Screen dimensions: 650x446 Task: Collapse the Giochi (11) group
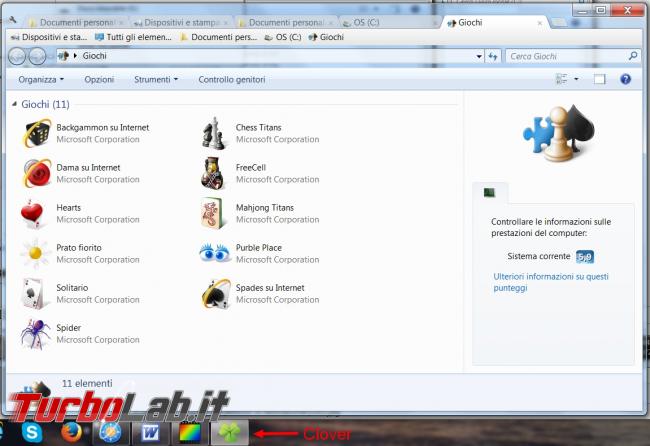[x=15, y=104]
